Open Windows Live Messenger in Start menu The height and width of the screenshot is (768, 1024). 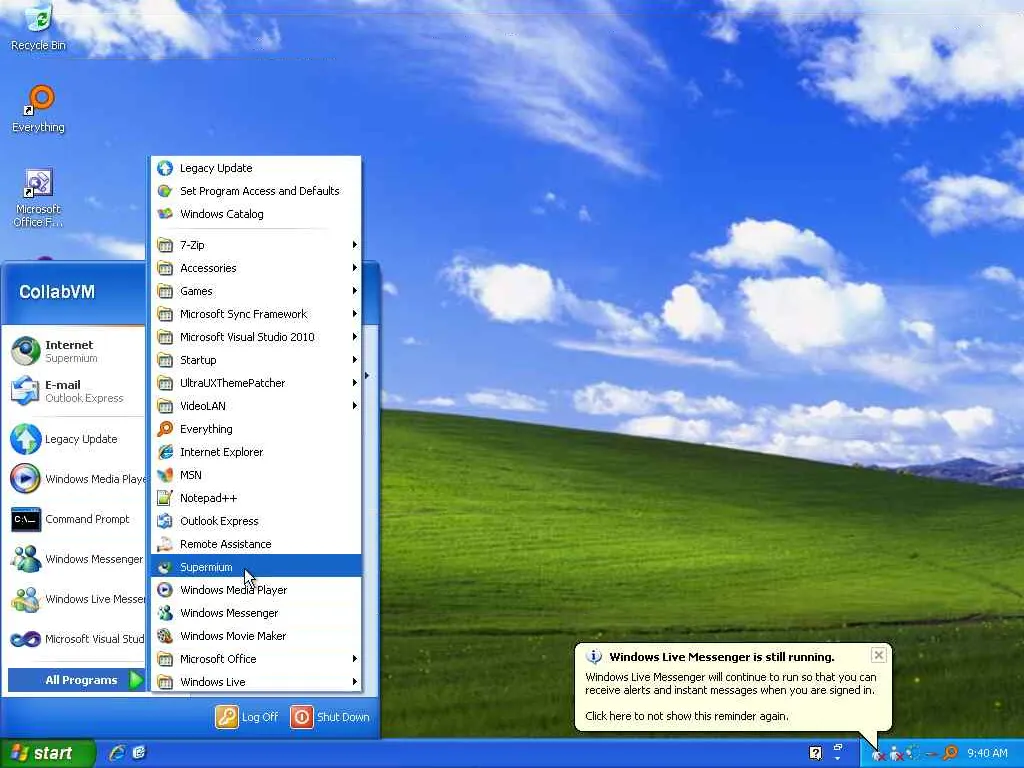pos(74,599)
